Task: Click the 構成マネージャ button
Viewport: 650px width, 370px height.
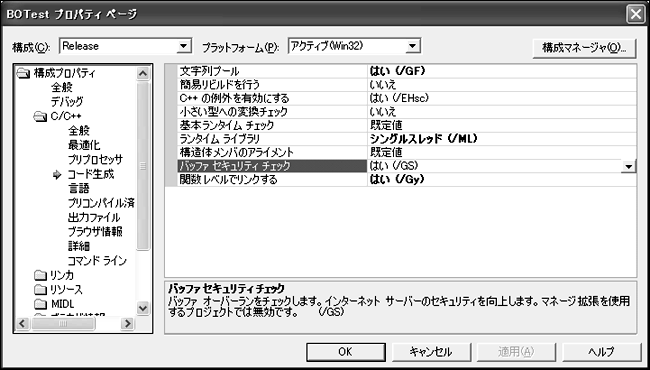Action: click(x=585, y=48)
